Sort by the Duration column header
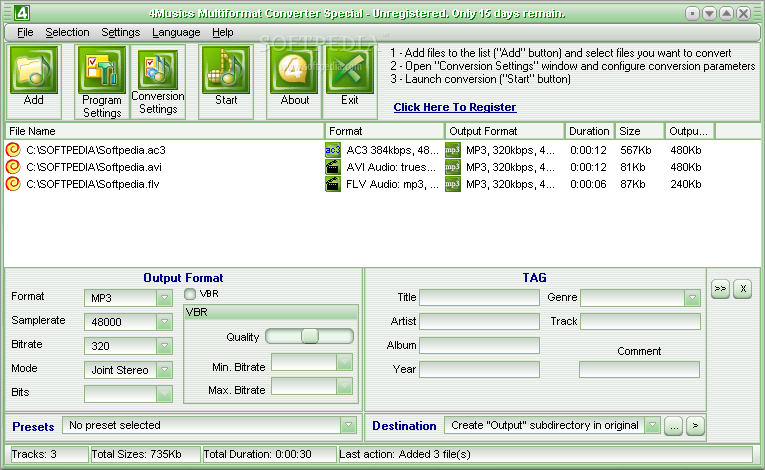Screen dimensions: 765x470 pyautogui.click(x=590, y=131)
